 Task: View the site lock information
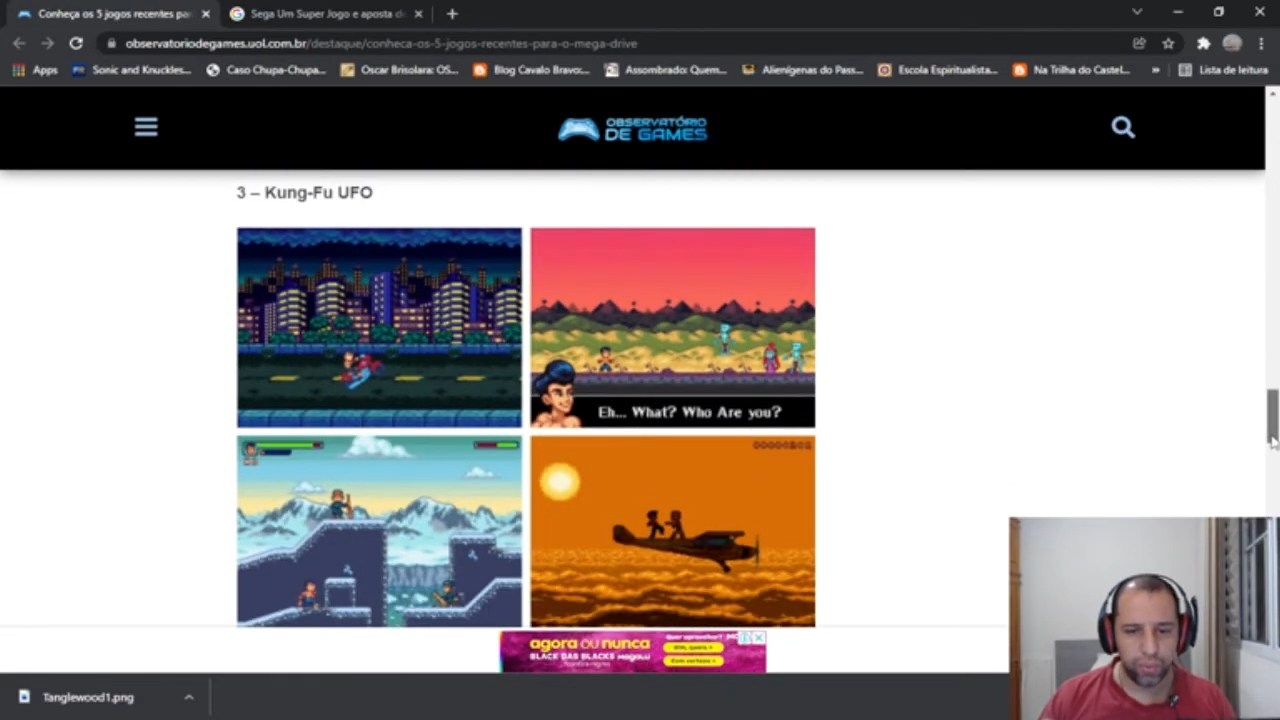click(112, 43)
